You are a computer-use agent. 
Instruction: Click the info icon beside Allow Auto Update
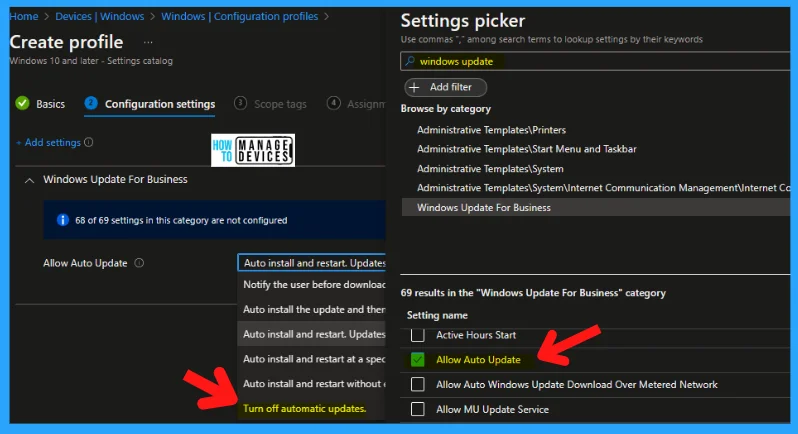(x=139, y=263)
